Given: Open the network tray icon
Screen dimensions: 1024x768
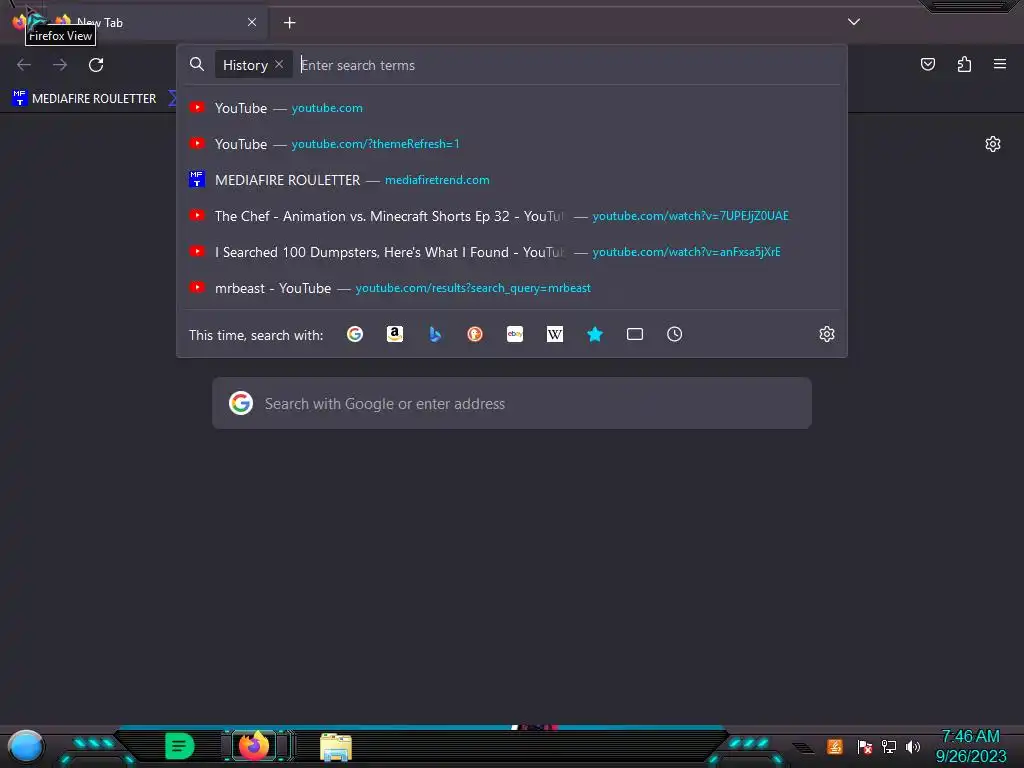Looking at the screenshot, I should click(889, 746).
